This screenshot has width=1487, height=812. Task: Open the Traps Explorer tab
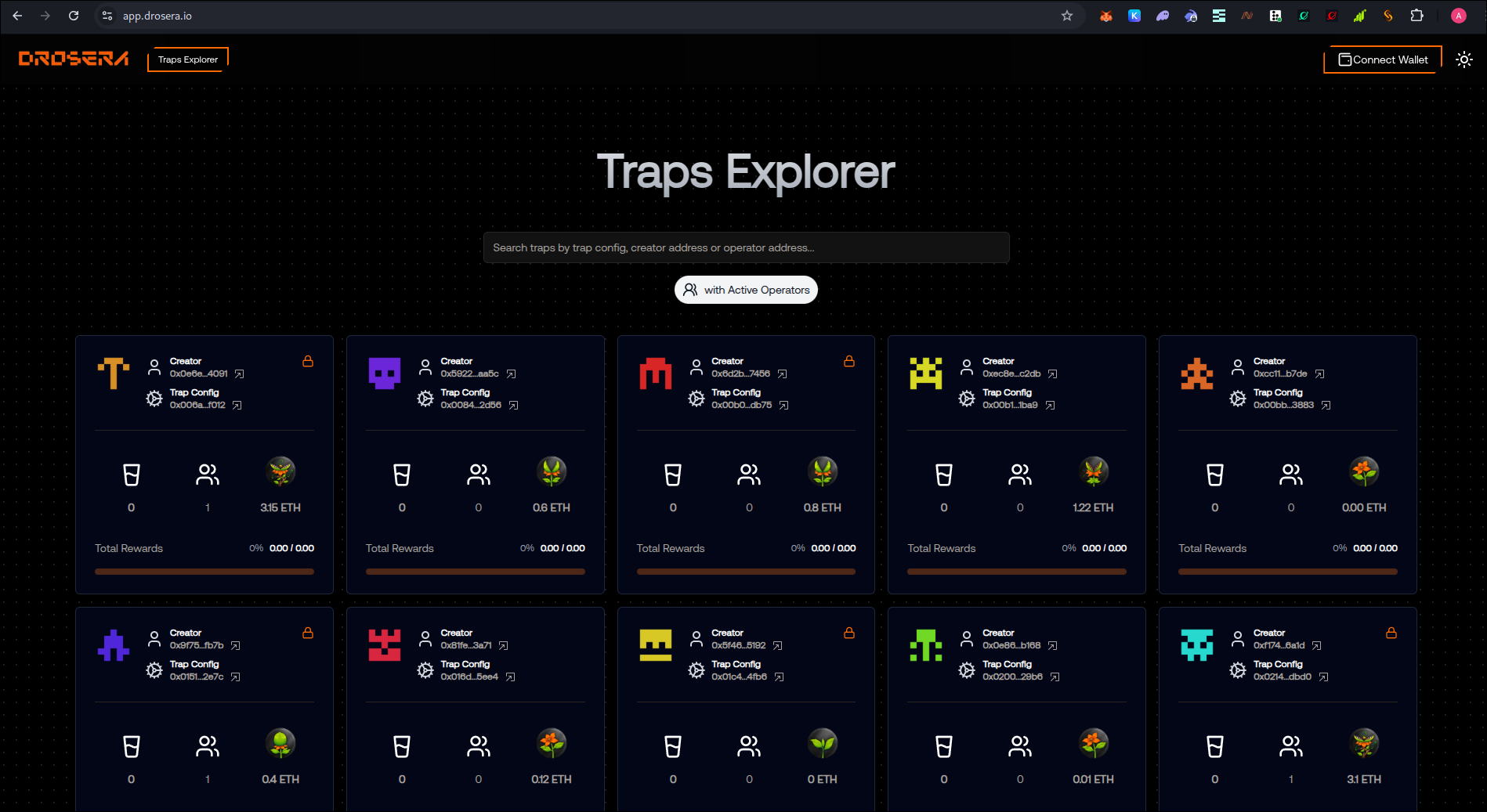(x=188, y=60)
